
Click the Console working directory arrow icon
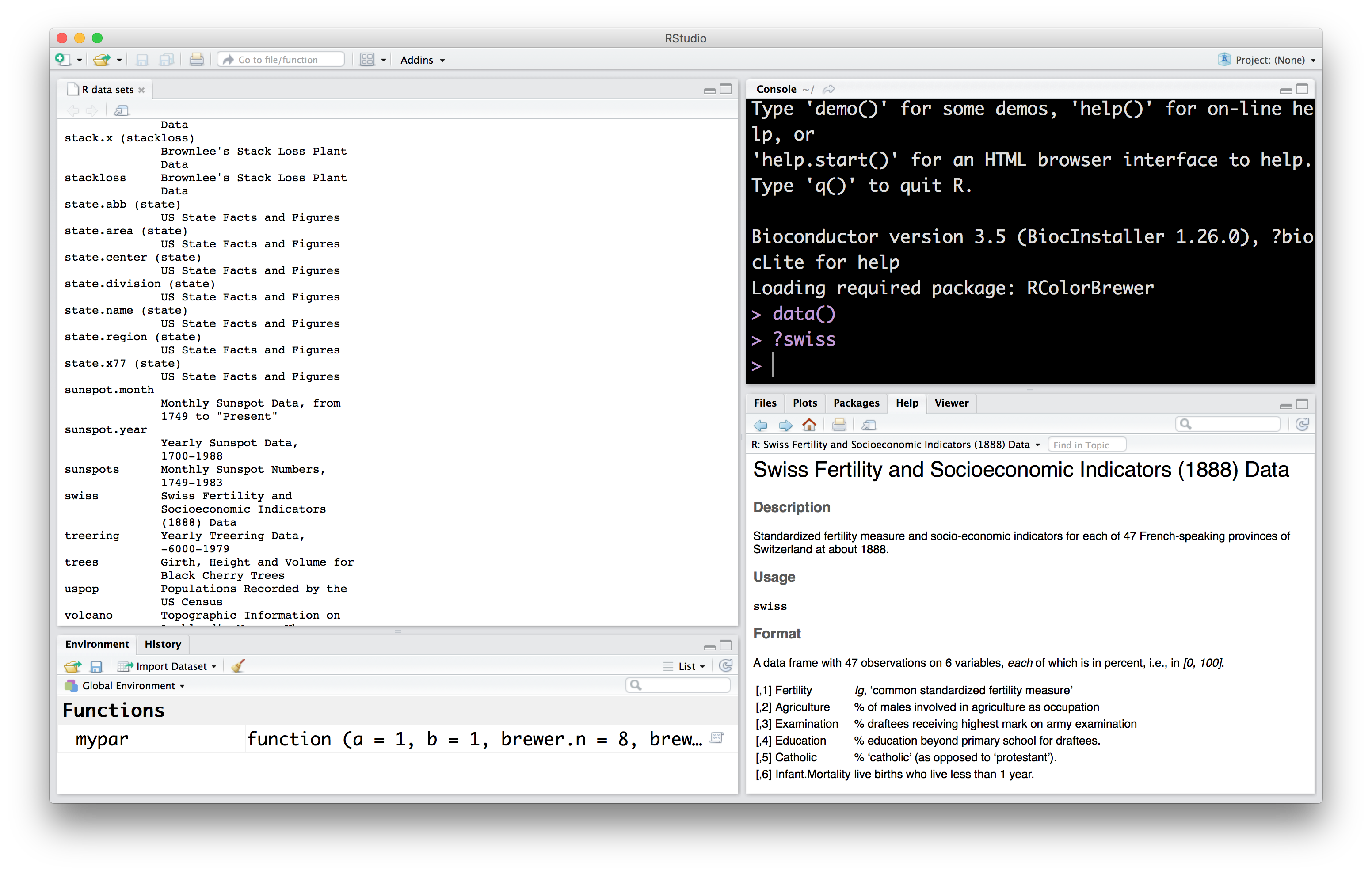tap(829, 89)
